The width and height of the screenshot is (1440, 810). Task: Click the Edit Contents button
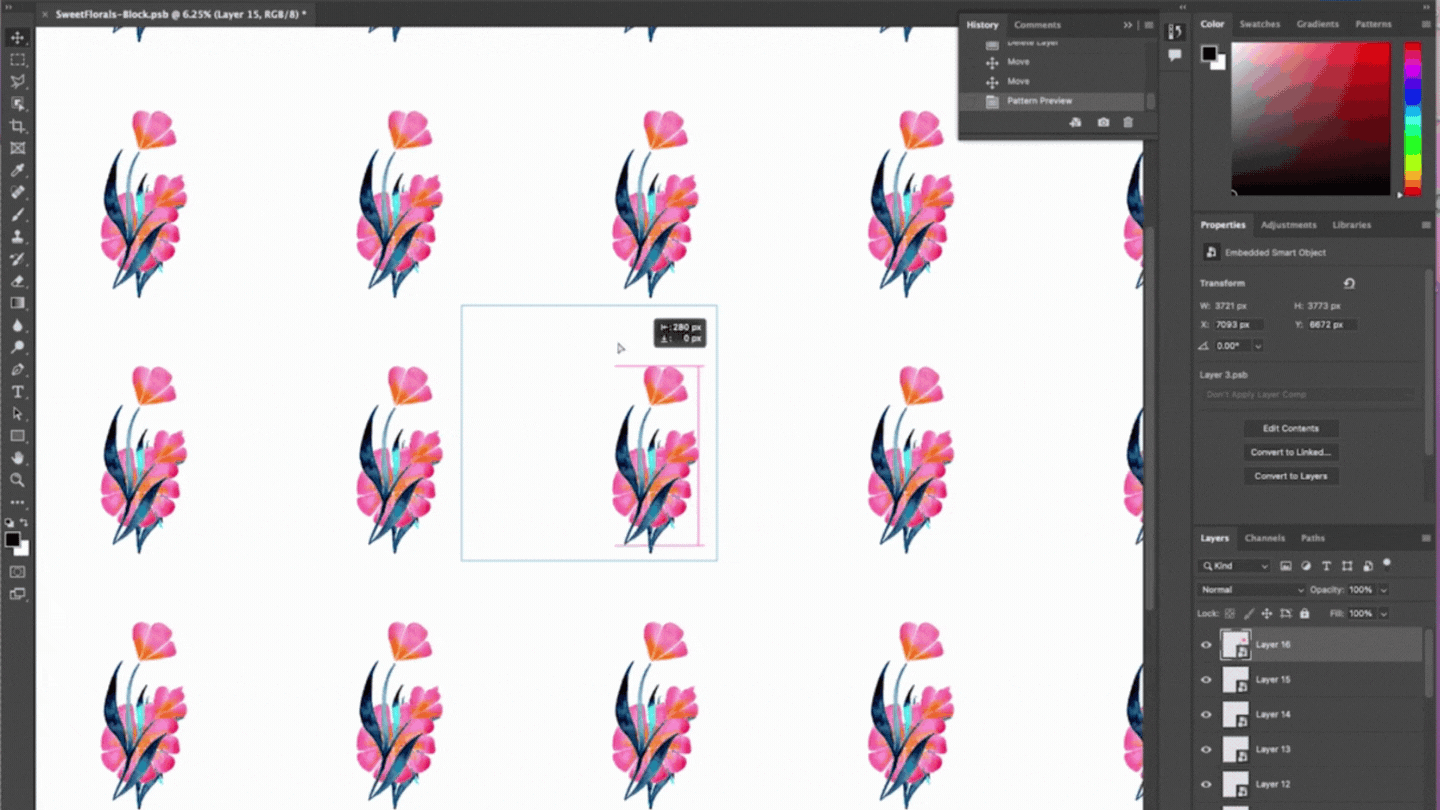click(x=1290, y=428)
